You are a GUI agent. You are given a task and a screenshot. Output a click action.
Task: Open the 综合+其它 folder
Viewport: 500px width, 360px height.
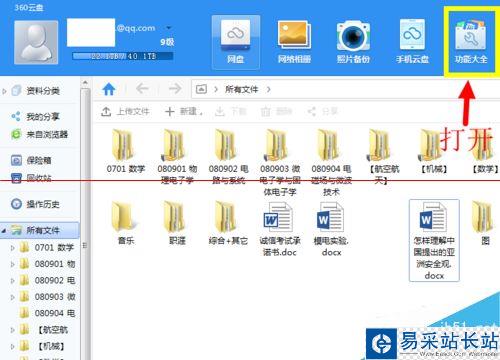[x=228, y=223]
